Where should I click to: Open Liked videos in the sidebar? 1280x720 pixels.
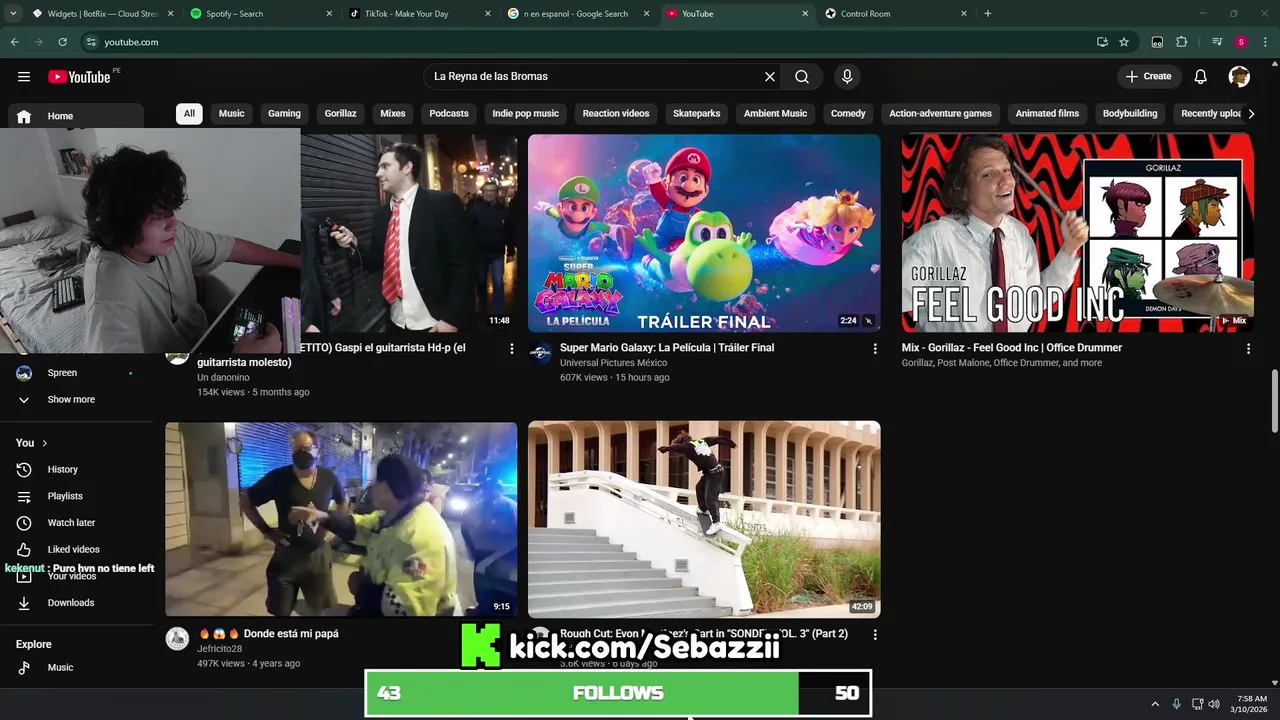(76, 549)
